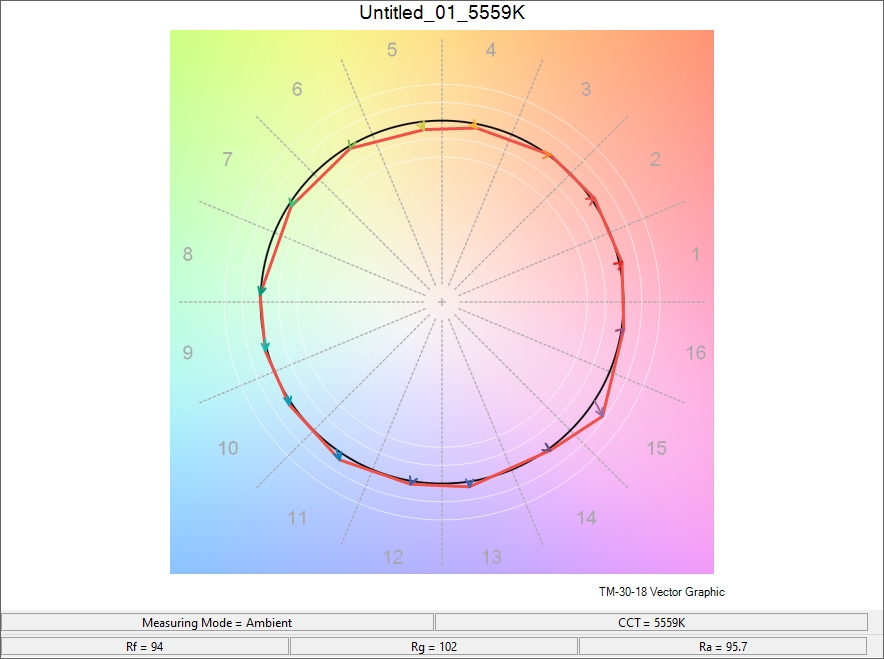Click hue bin label 16

pyautogui.click(x=696, y=353)
